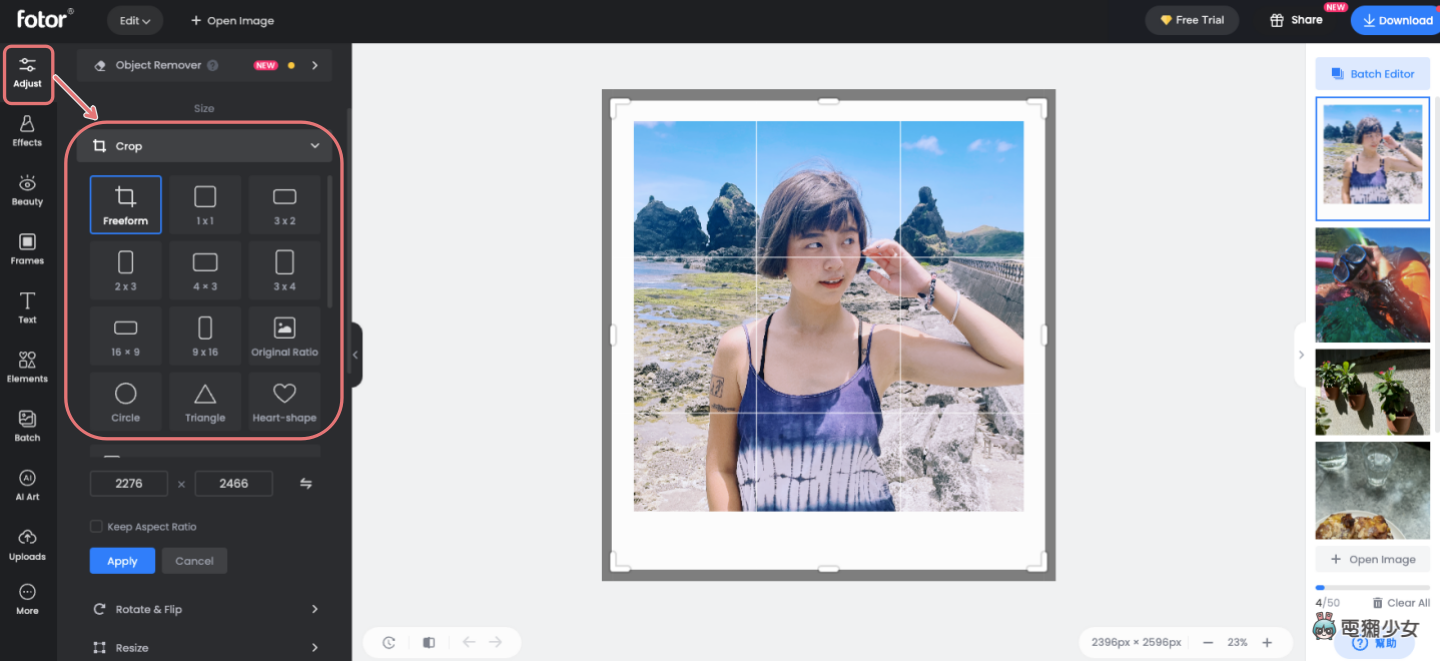Open the Edit dropdown menu
Image resolution: width=1440 pixels, height=661 pixels.
click(x=135, y=20)
